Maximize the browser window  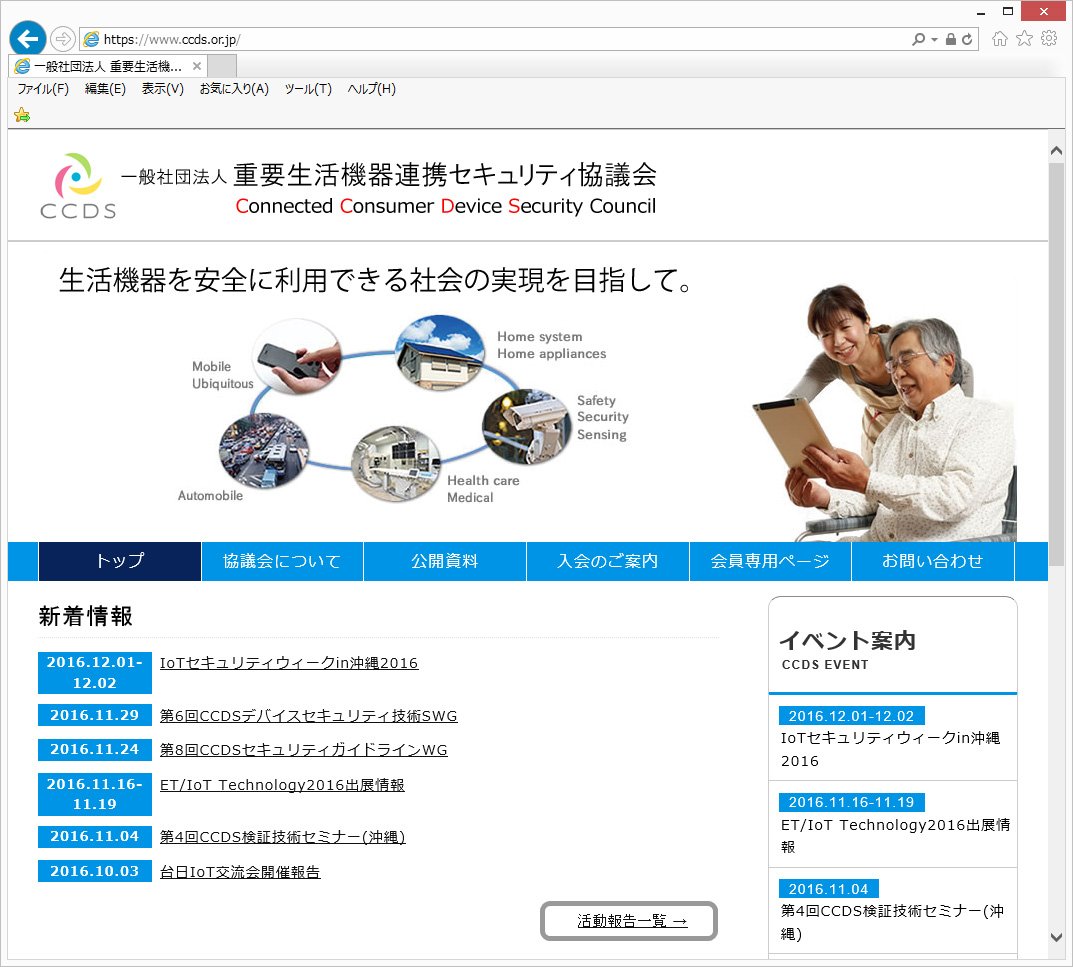pyautogui.click(x=1008, y=12)
